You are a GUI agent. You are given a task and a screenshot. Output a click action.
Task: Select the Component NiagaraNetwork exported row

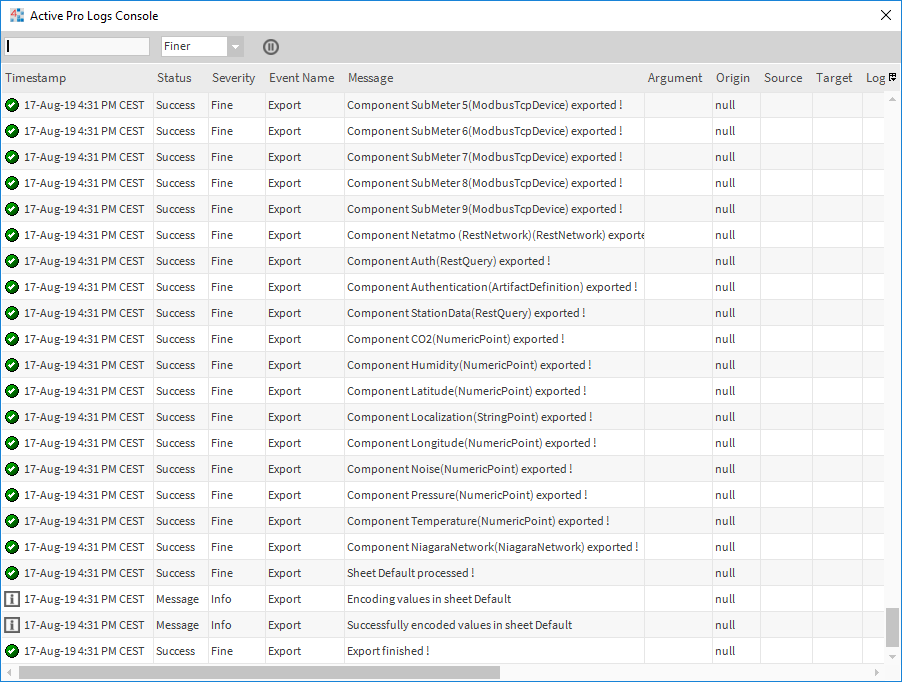492,547
